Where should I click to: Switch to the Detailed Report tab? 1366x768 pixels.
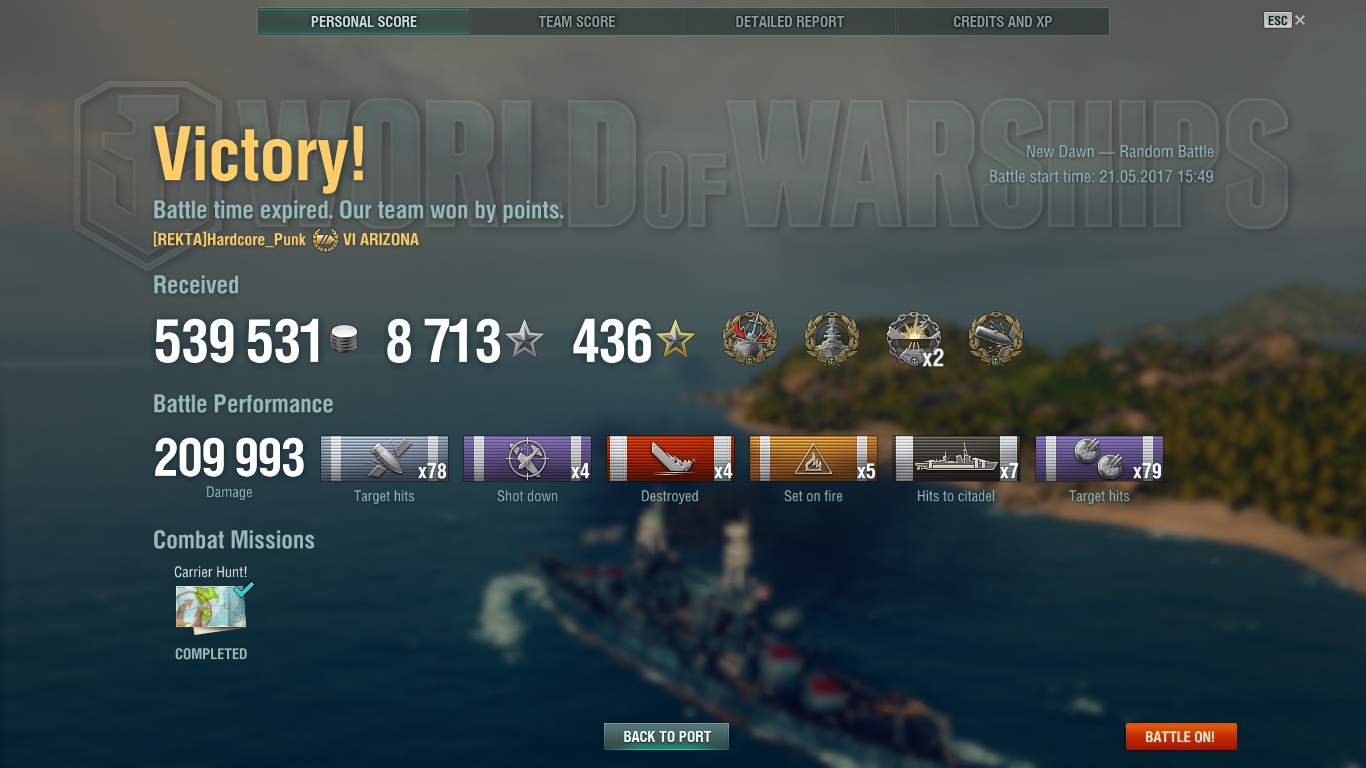tap(790, 21)
